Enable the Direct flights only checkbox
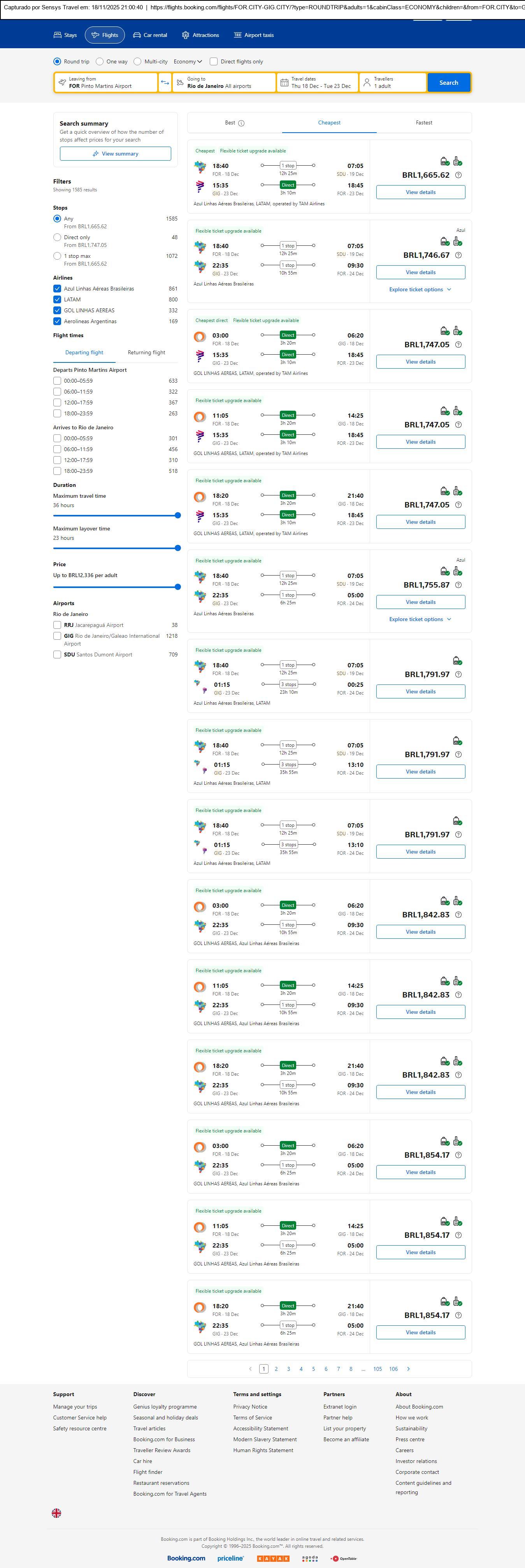 pyautogui.click(x=214, y=61)
